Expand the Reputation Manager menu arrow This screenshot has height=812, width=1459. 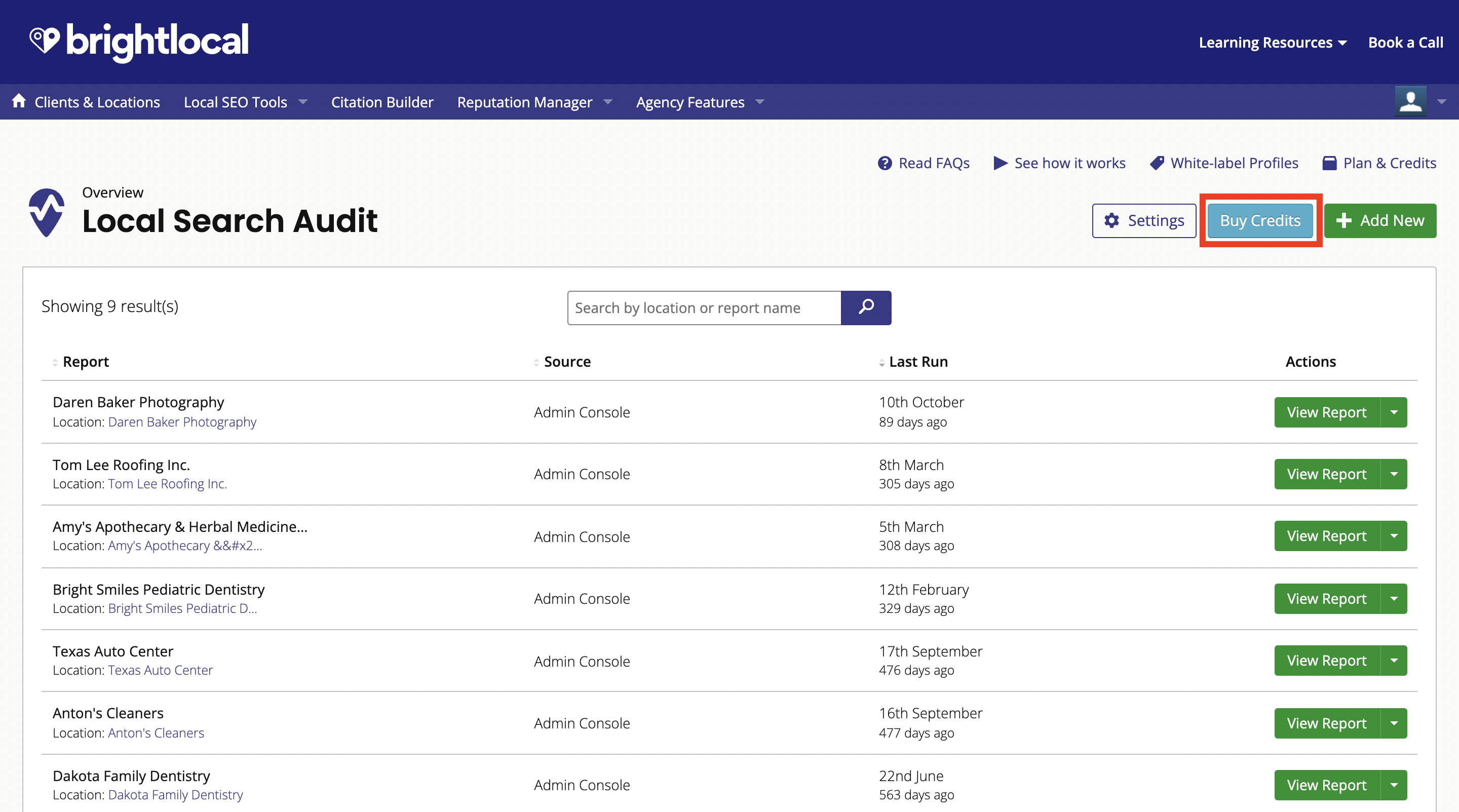(608, 102)
